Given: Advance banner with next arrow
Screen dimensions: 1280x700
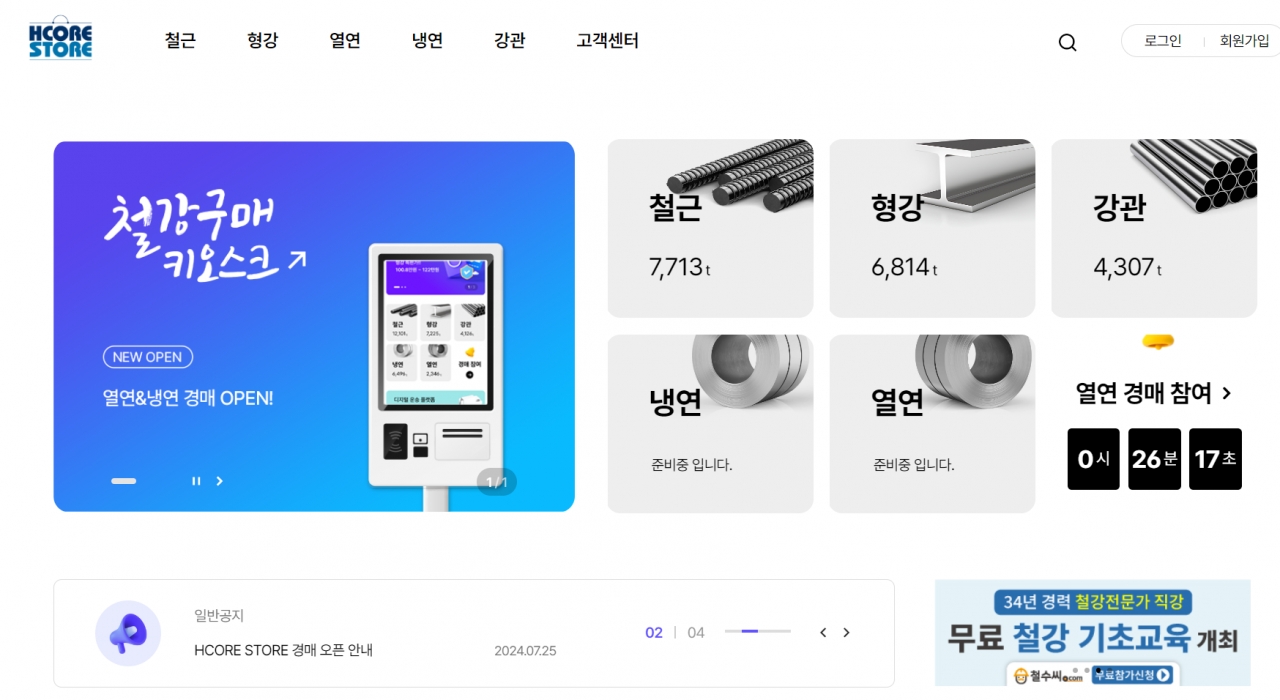Looking at the screenshot, I should 220,481.
